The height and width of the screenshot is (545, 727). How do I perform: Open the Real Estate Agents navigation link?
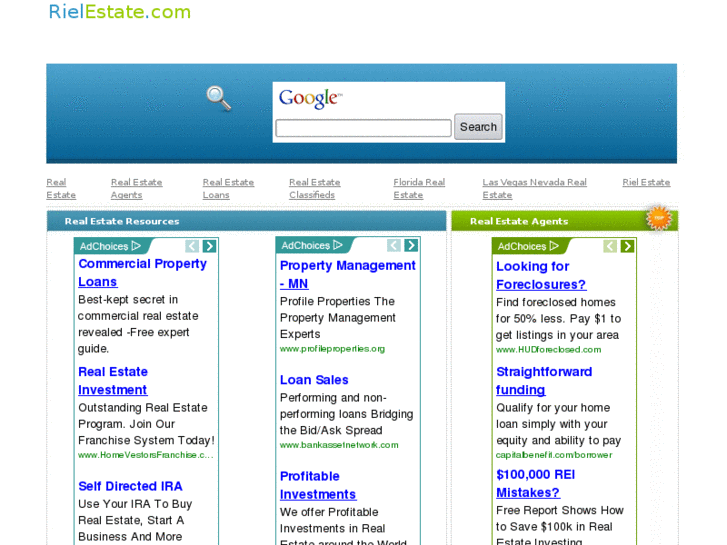136,188
